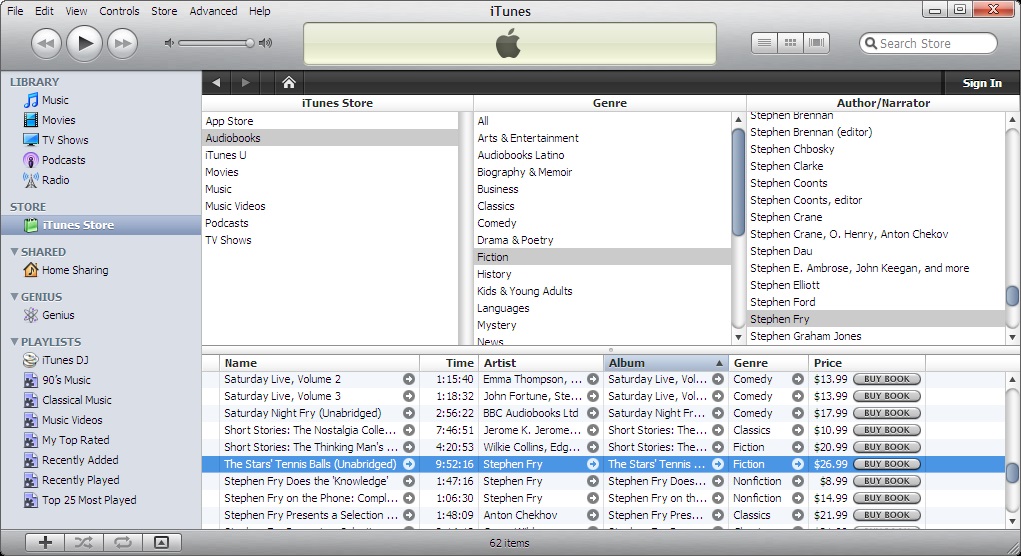Sort by the Time column header
1021x556 pixels.
coord(449,363)
